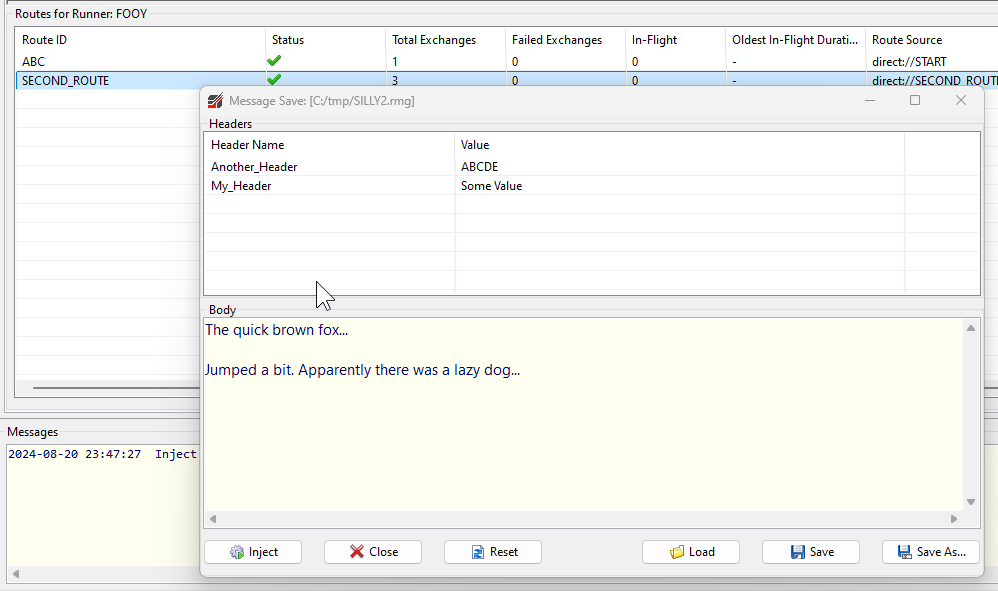Maximize the Message Save dialog
998x591 pixels.
914,100
